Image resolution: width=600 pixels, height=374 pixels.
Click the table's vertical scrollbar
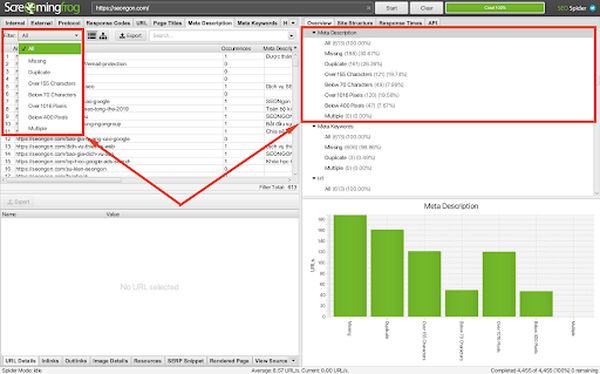click(x=295, y=61)
